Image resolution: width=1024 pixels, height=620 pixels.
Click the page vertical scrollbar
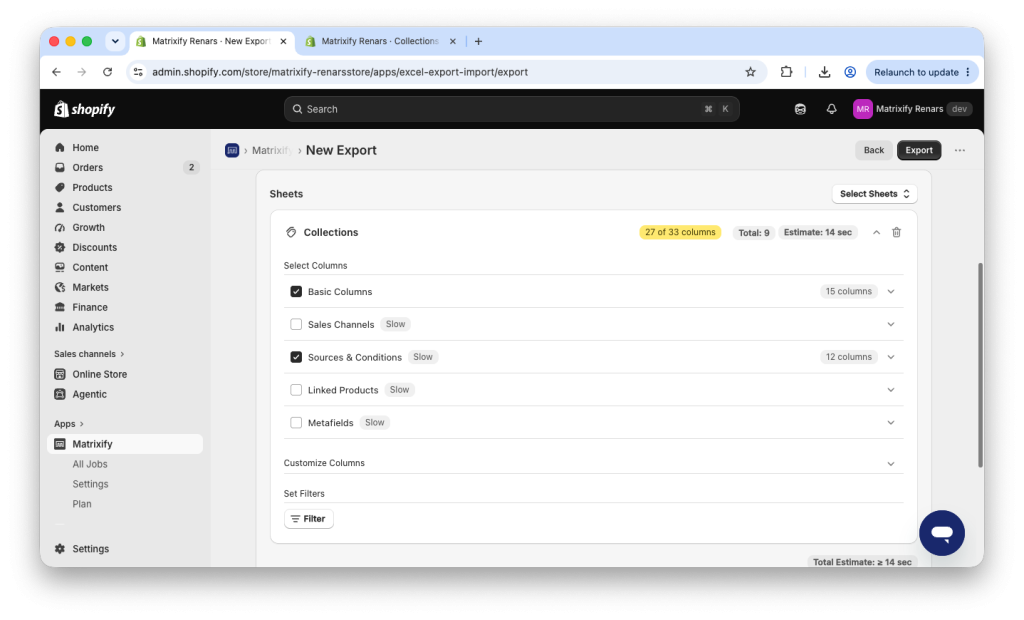(980, 365)
